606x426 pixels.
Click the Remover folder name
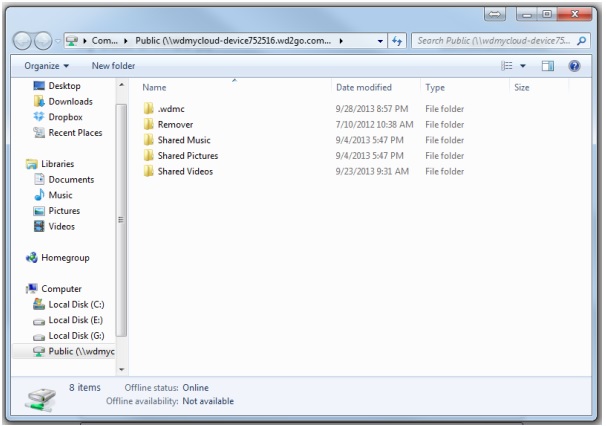[x=175, y=124]
